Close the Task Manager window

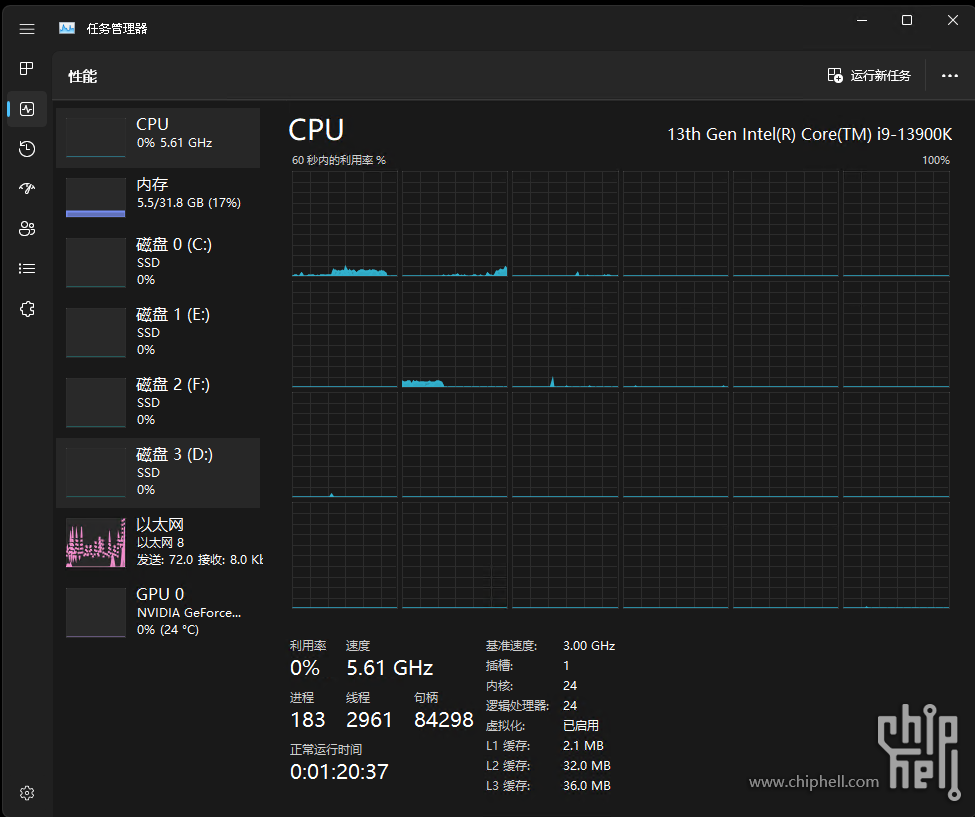click(x=953, y=21)
